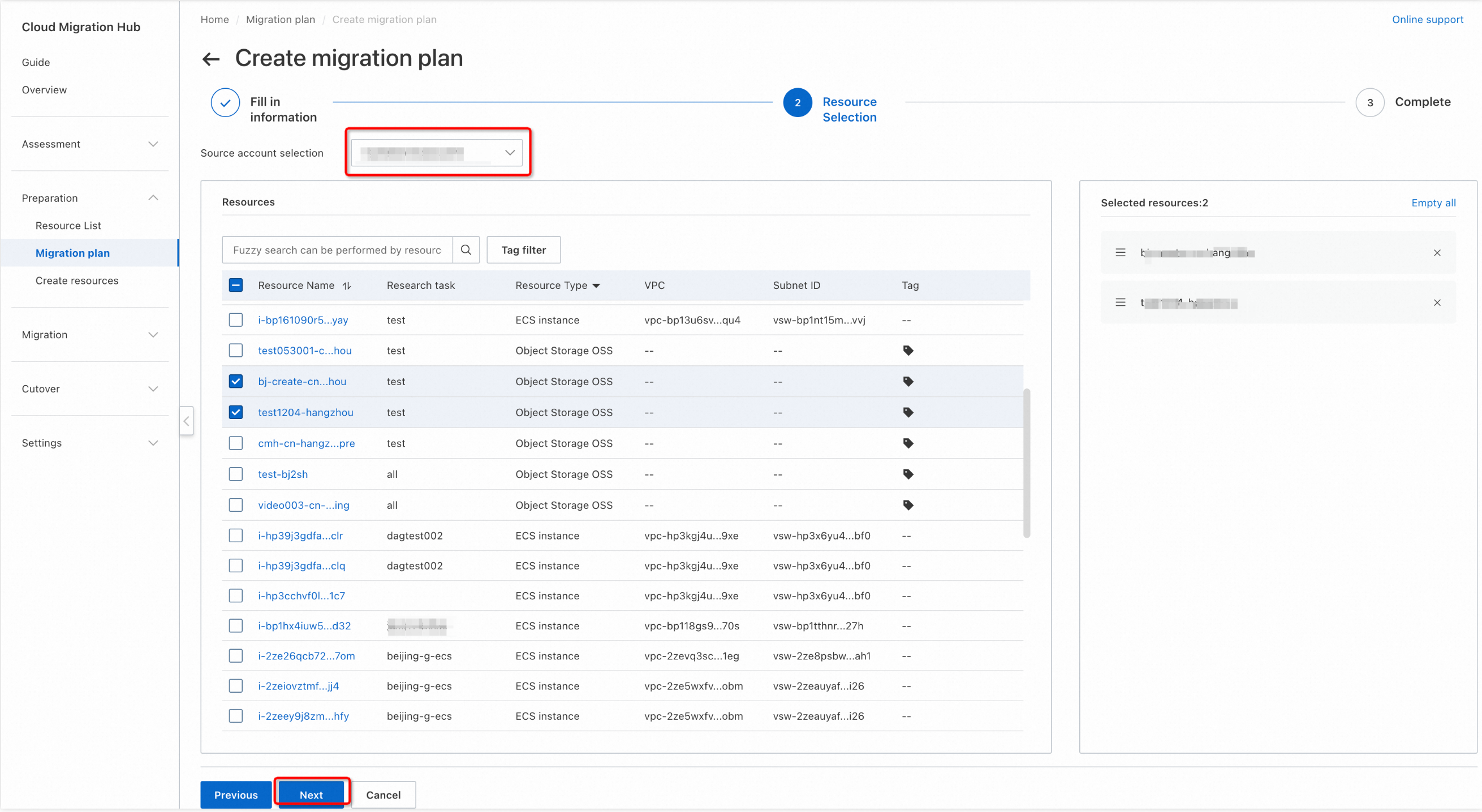Click the Home breadcrumb
The image size is (1482, 812).
click(x=214, y=20)
